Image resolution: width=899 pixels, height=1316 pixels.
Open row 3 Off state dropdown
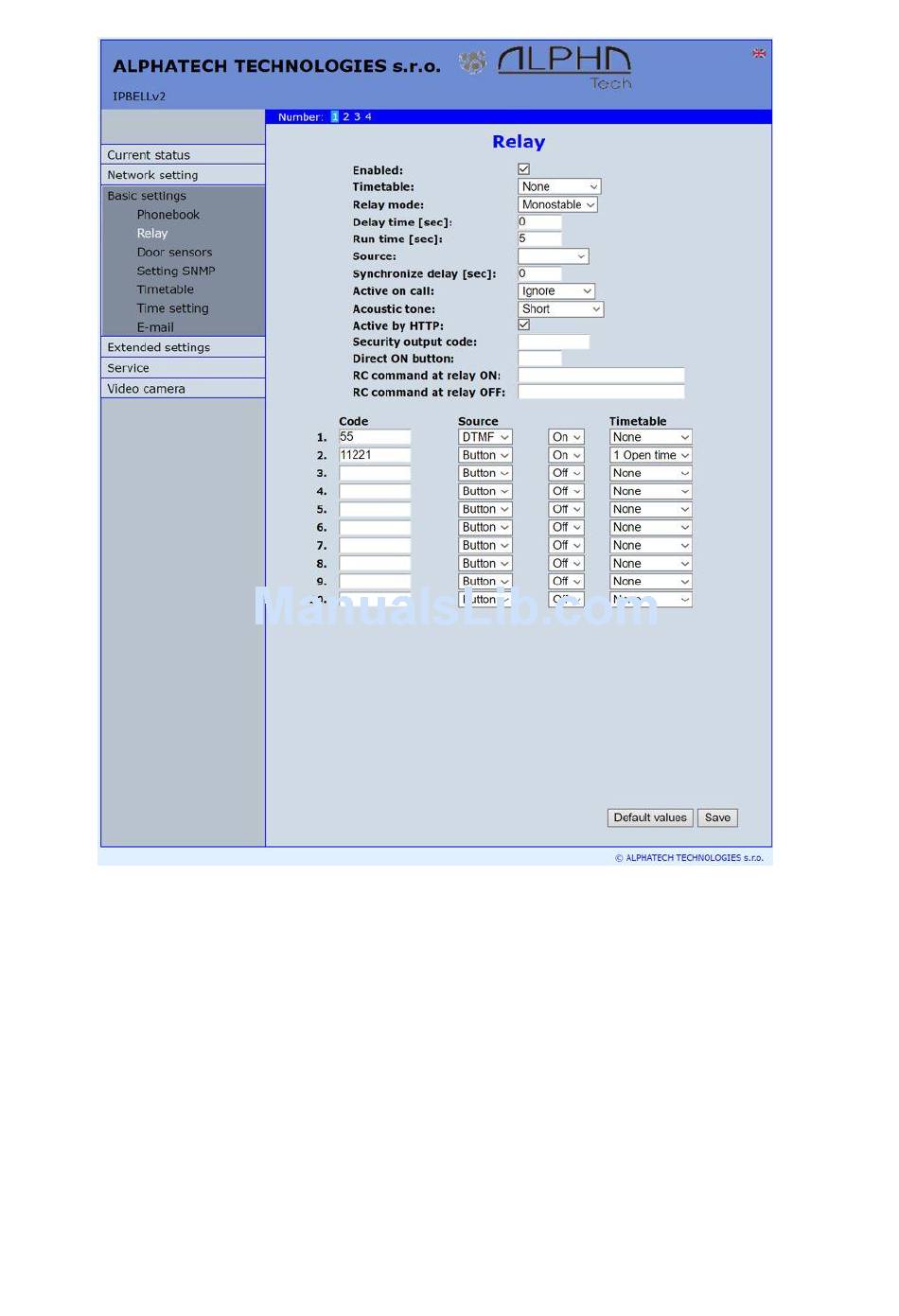click(x=566, y=473)
